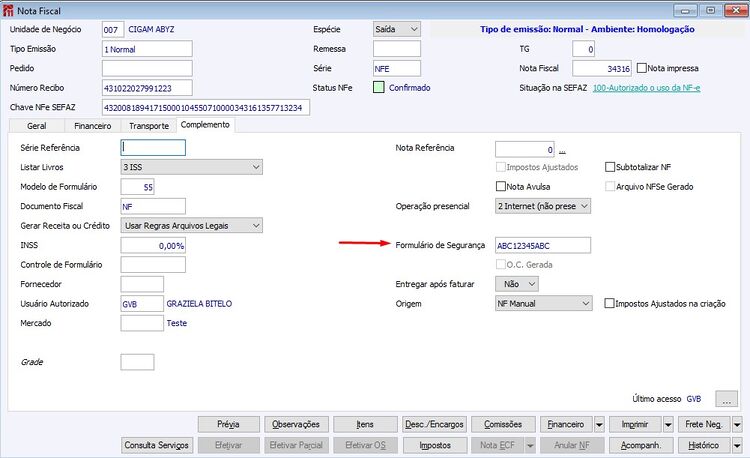The image size is (750, 458).
Task: Open the 100-Autorizado o uso da NF-e link
Action: [x=646, y=88]
